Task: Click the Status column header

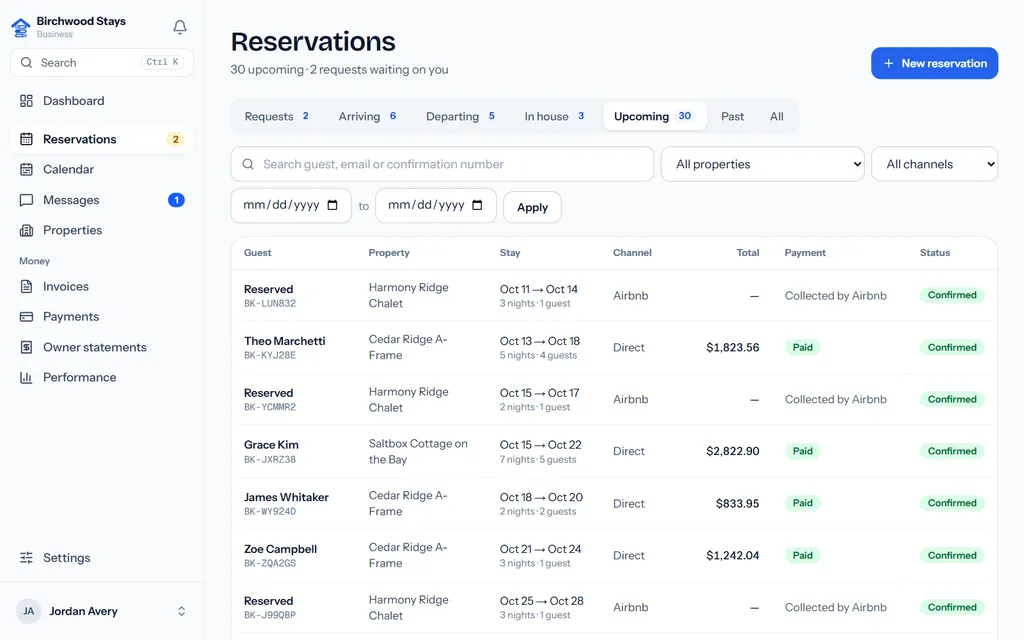Action: tap(935, 253)
